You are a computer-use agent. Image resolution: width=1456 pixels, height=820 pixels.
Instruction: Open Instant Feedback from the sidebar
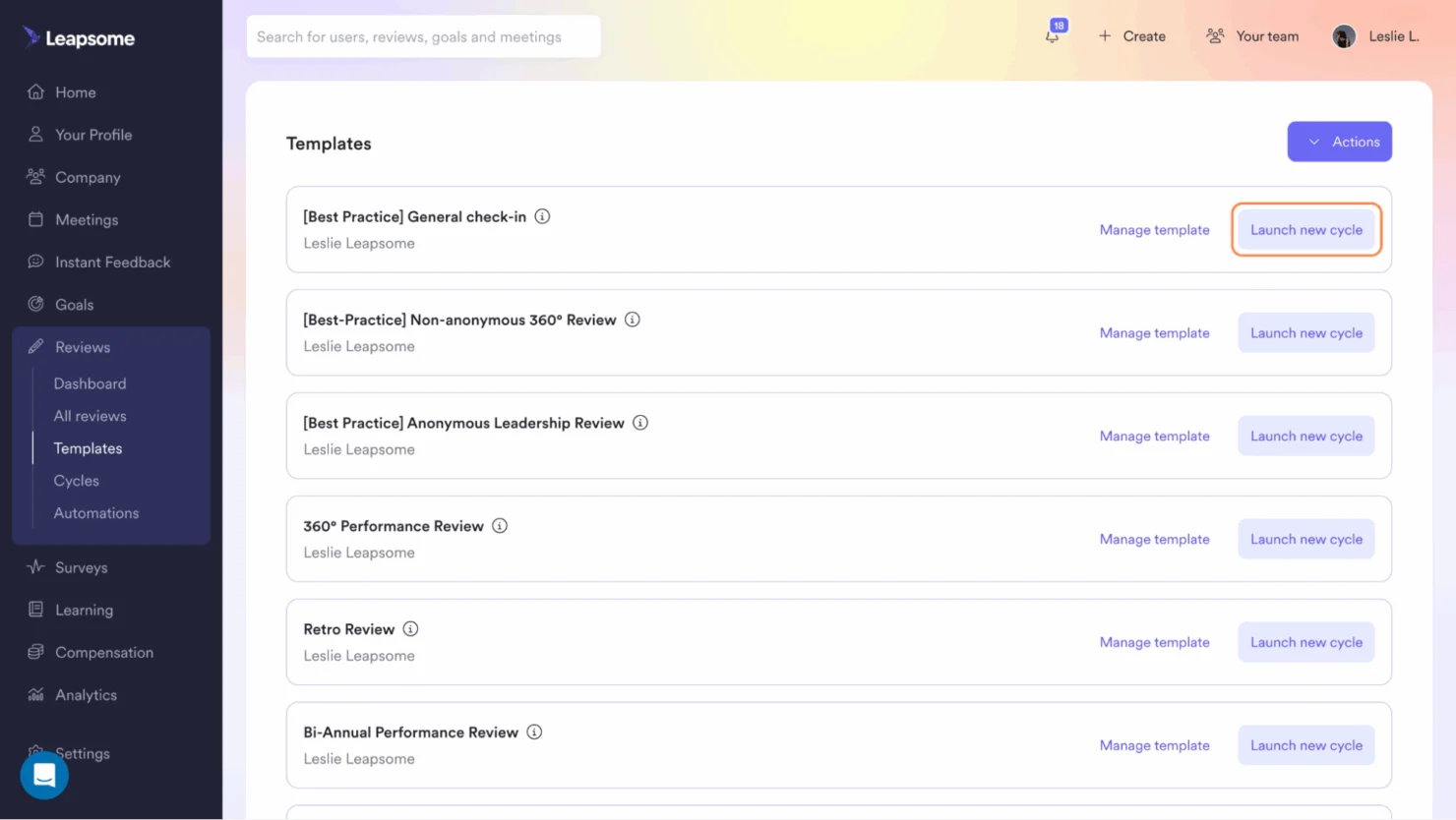point(35,262)
